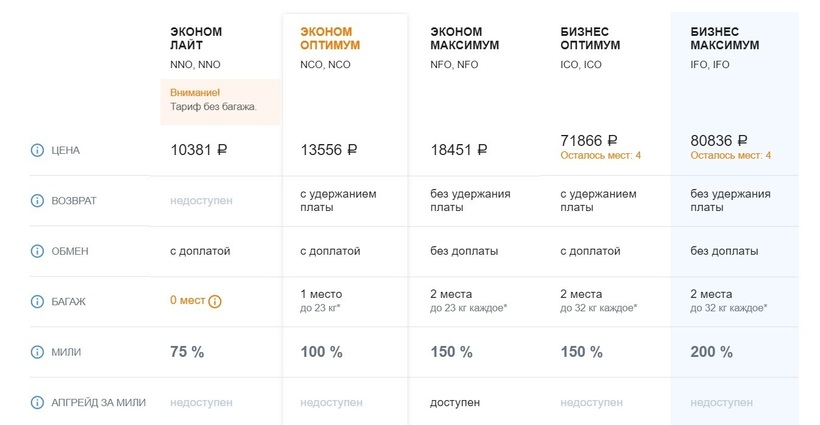
Task: Click the АПГРЕЙД ЗА МИЛИ row label
Action: point(98,402)
